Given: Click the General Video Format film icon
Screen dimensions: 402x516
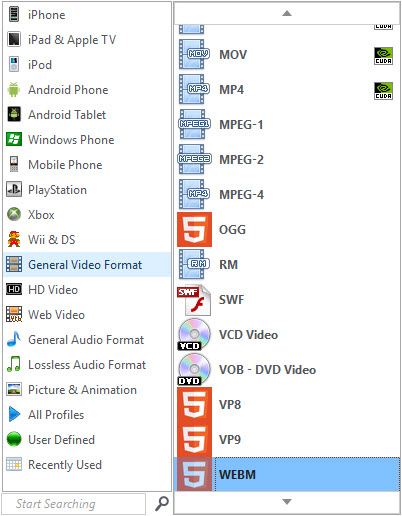Looking at the screenshot, I should (x=14, y=264).
